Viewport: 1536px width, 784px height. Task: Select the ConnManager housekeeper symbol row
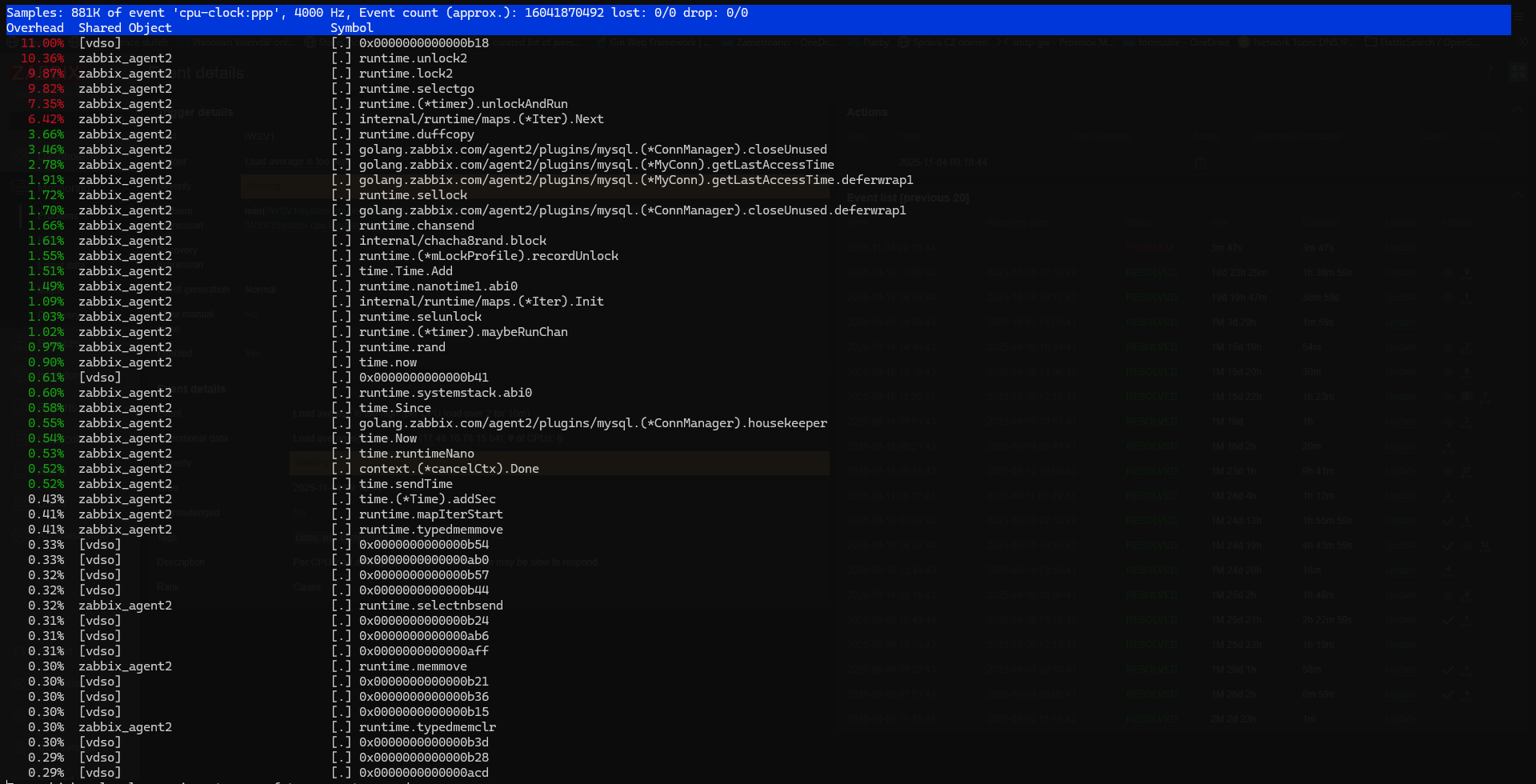593,423
